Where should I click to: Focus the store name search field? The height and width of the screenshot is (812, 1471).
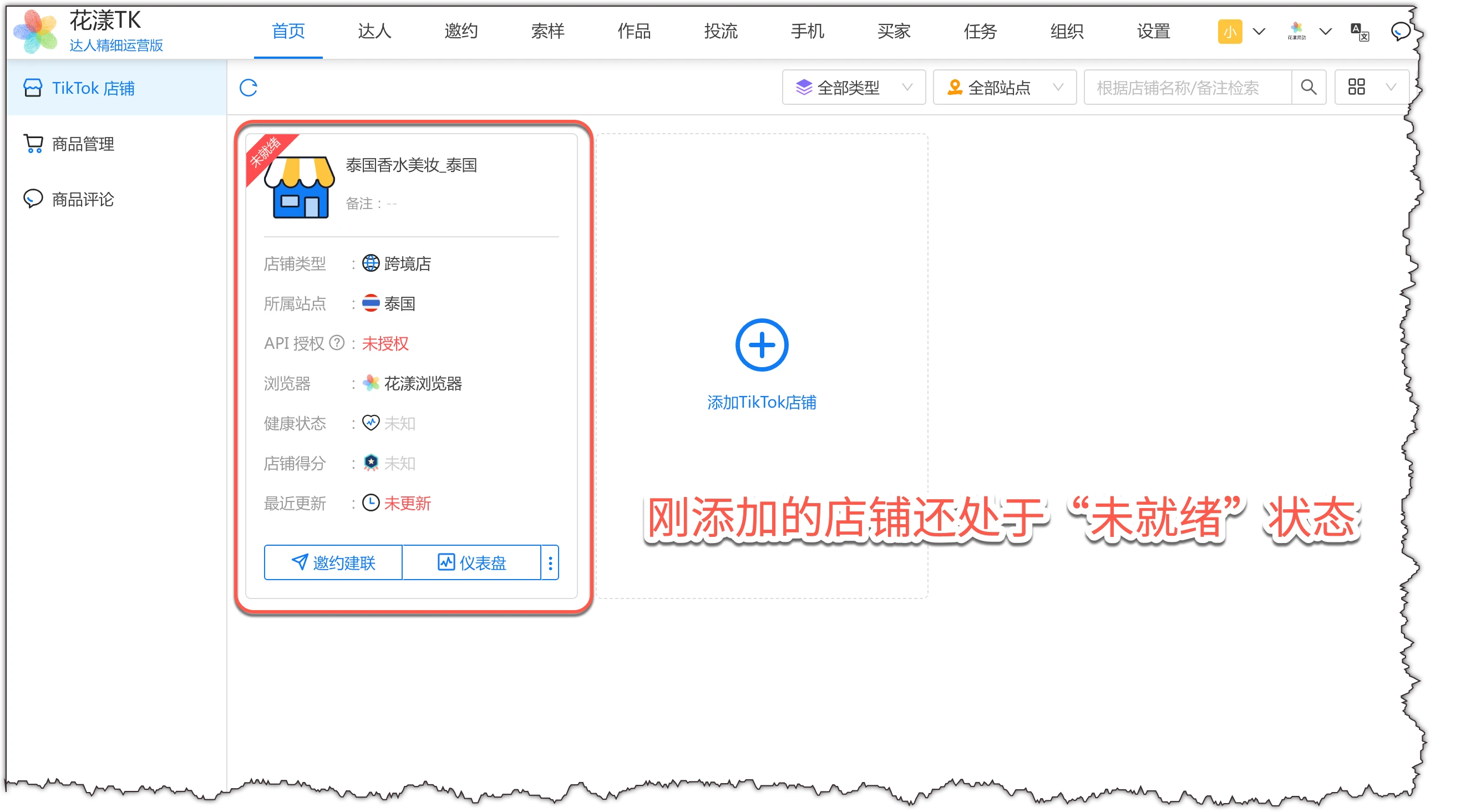[x=1187, y=88]
